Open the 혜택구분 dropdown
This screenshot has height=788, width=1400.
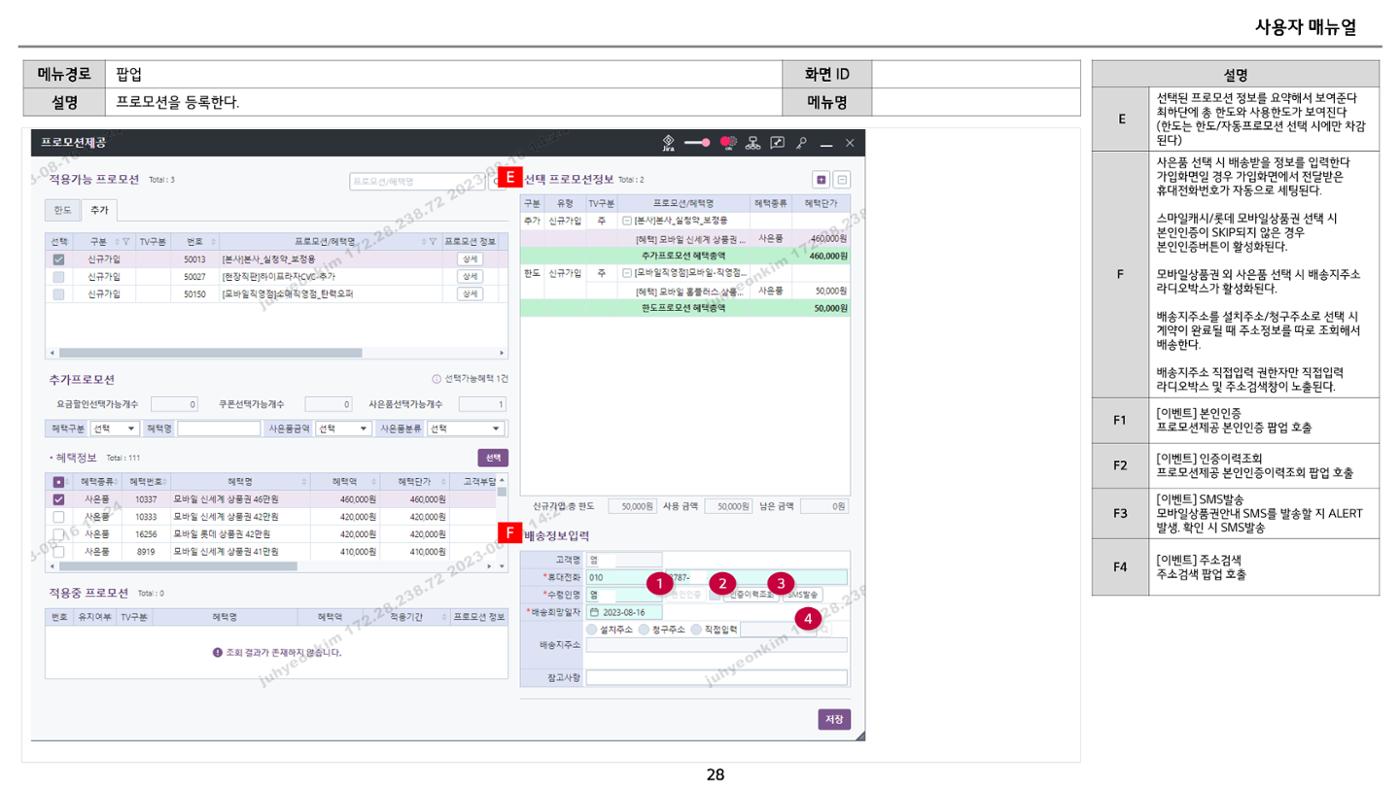[115, 428]
